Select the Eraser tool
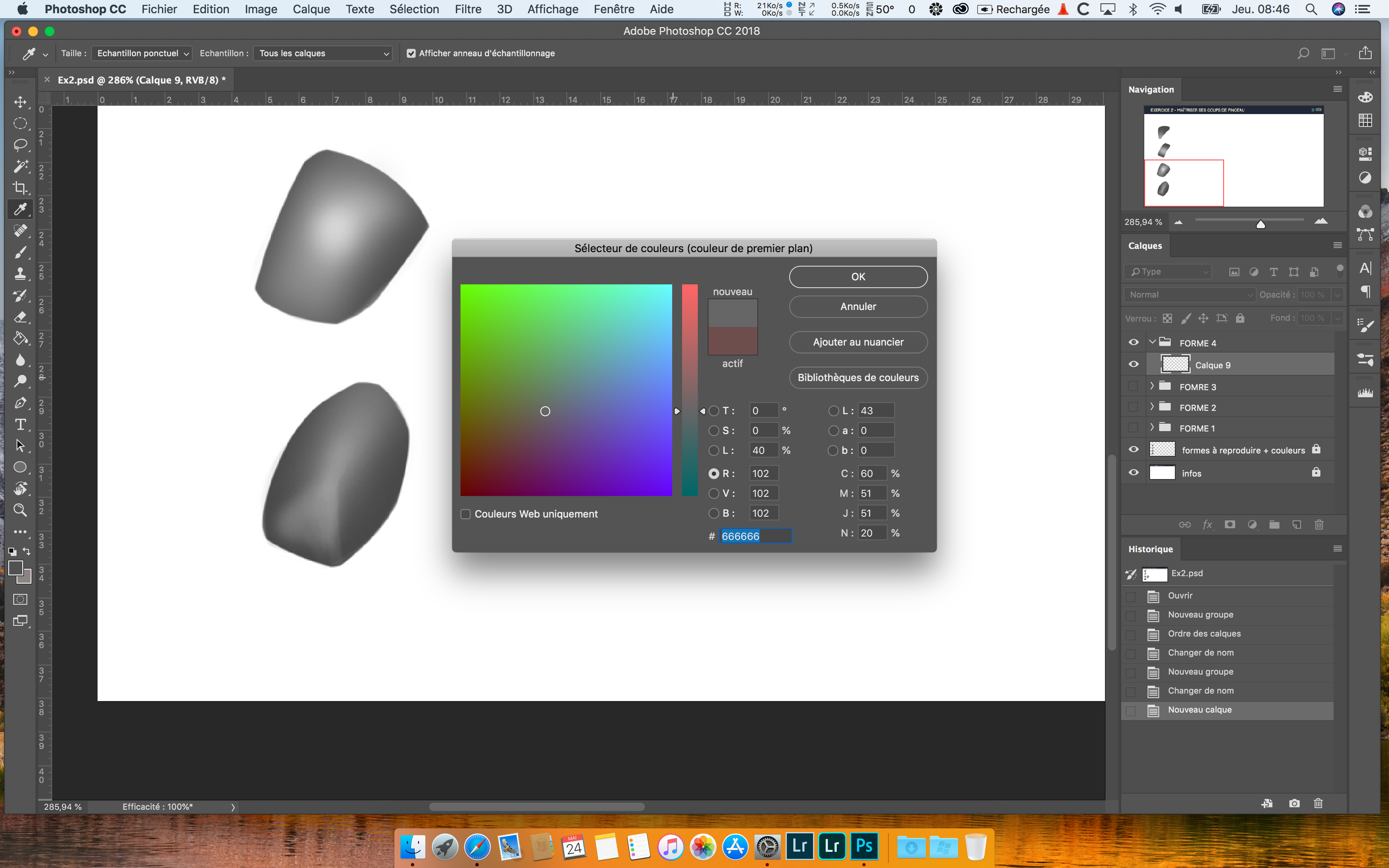 point(21,317)
